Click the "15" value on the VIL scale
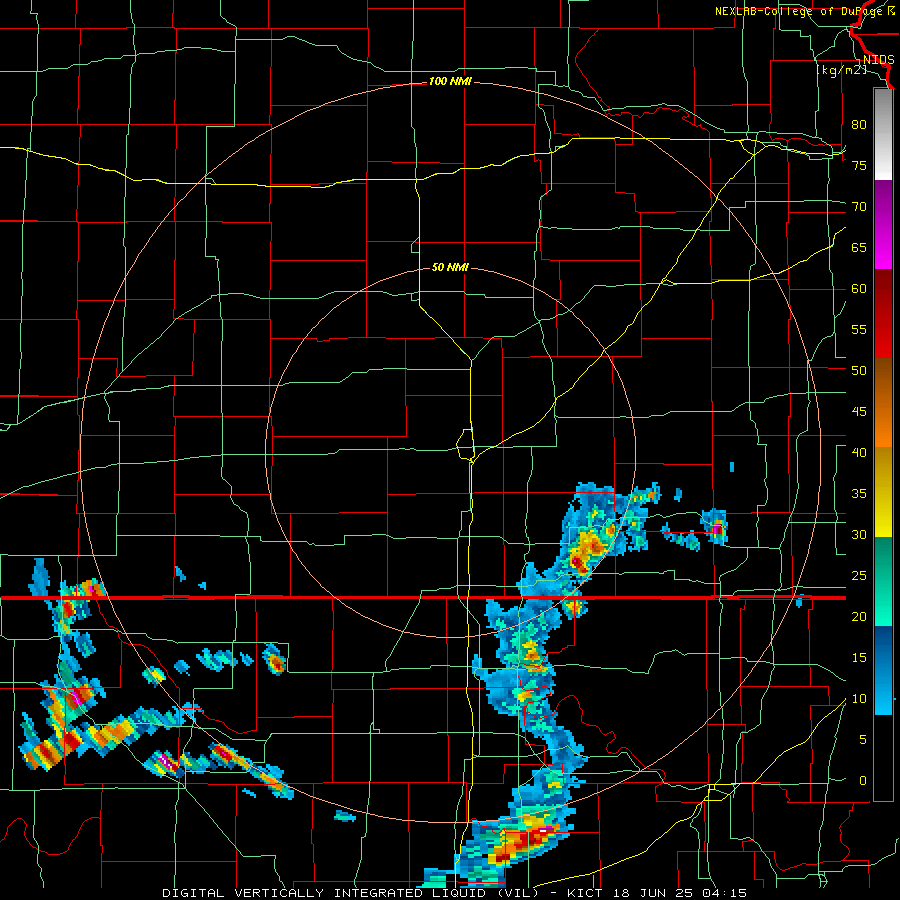900x900 pixels. 859,658
